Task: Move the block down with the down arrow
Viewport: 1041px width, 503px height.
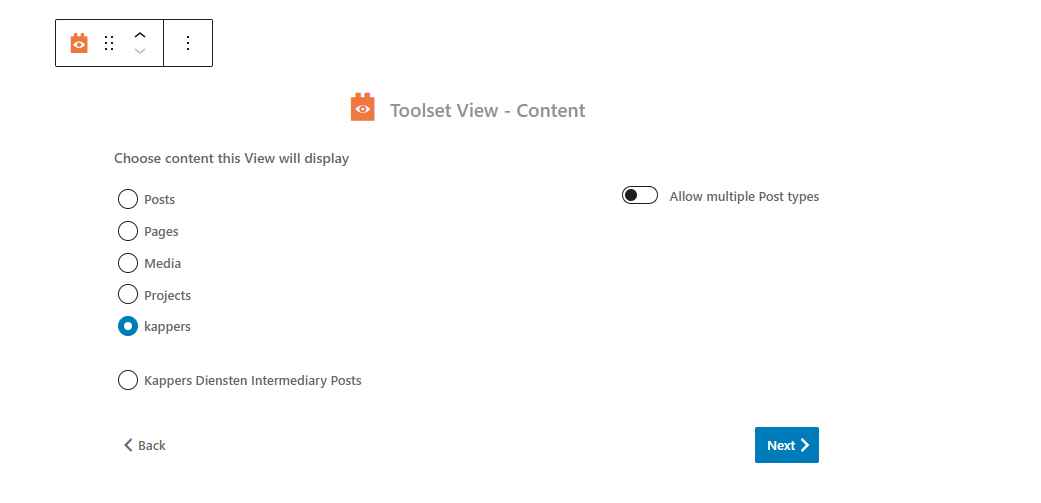Action: pyautogui.click(x=139, y=51)
